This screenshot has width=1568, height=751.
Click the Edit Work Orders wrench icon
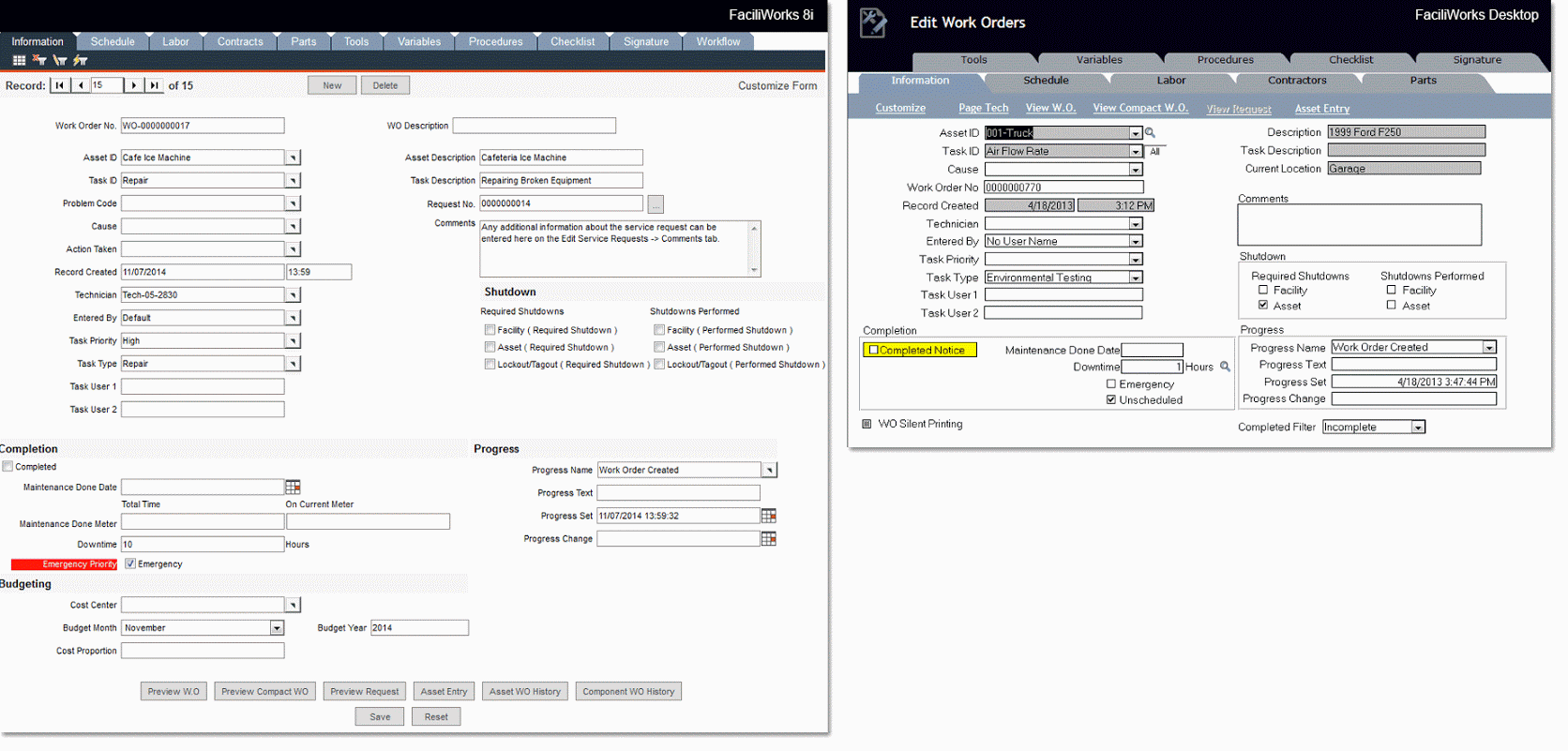click(x=873, y=23)
